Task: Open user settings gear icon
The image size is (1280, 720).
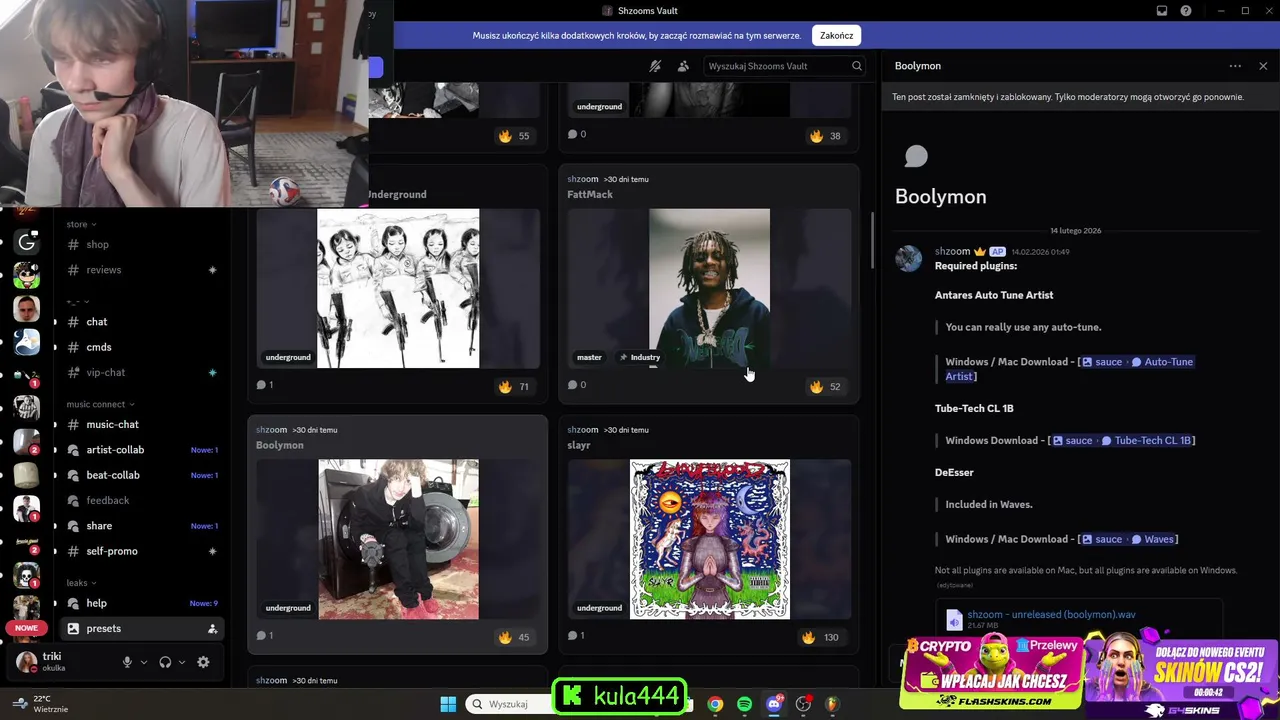Action: pyautogui.click(x=203, y=662)
